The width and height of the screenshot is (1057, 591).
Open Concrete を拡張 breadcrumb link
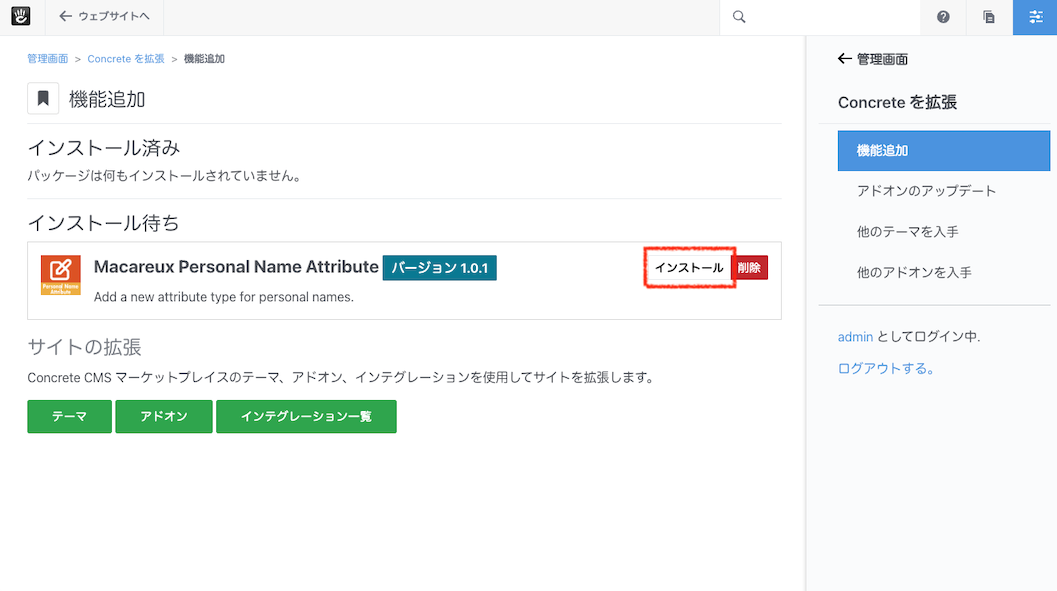[125, 59]
